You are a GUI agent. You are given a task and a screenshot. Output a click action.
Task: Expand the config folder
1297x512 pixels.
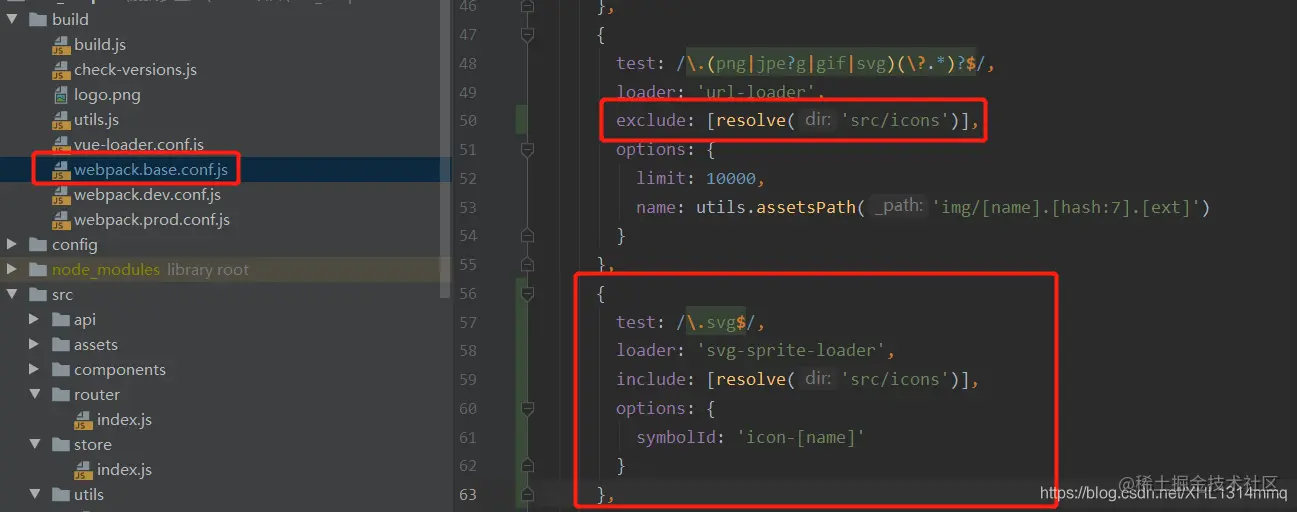[12, 245]
